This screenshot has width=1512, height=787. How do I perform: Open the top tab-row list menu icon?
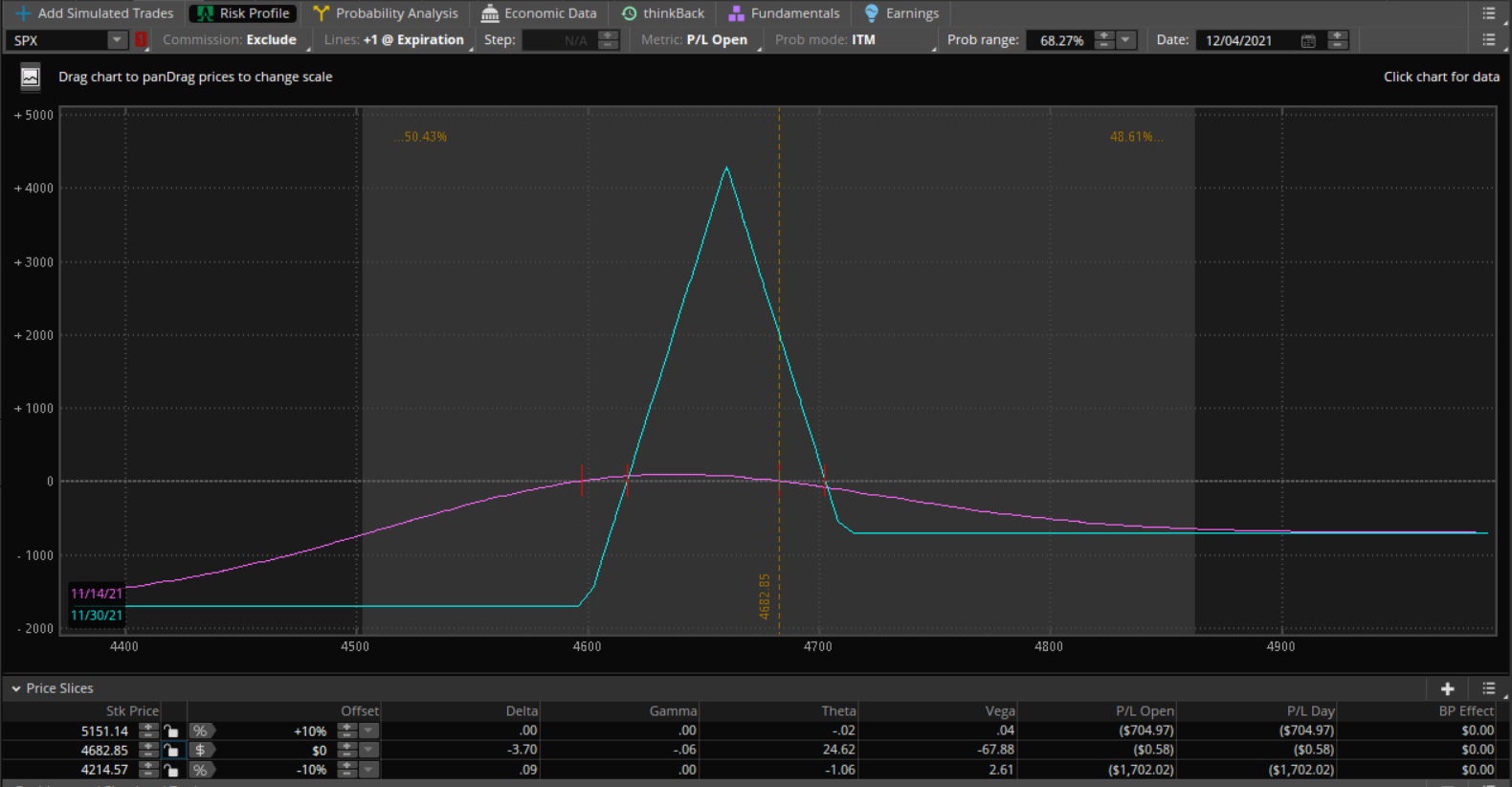pos(1488,13)
